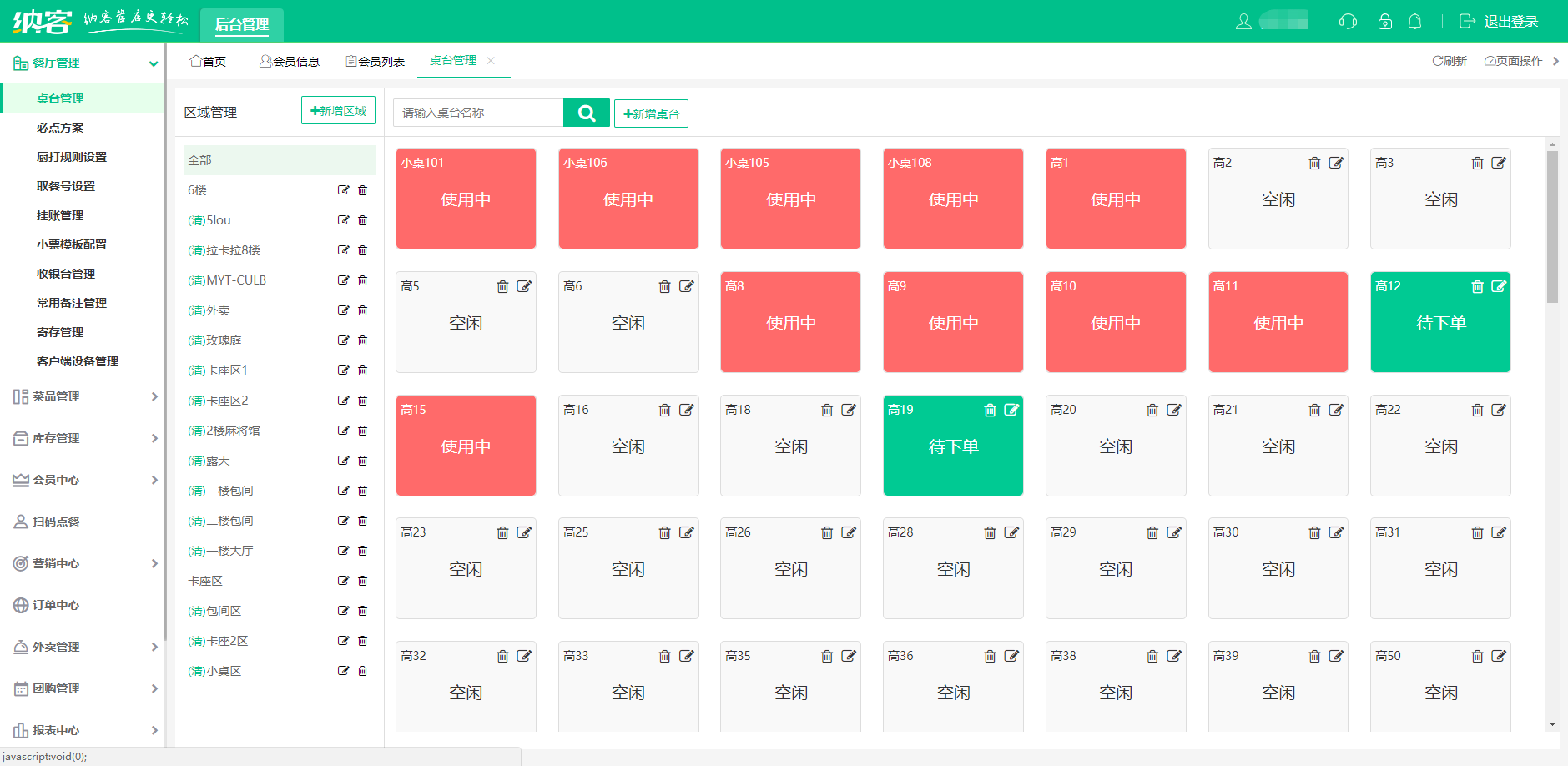This screenshot has height=766, width=1568.
Task: Click the 新增区域 button
Action: tap(338, 111)
